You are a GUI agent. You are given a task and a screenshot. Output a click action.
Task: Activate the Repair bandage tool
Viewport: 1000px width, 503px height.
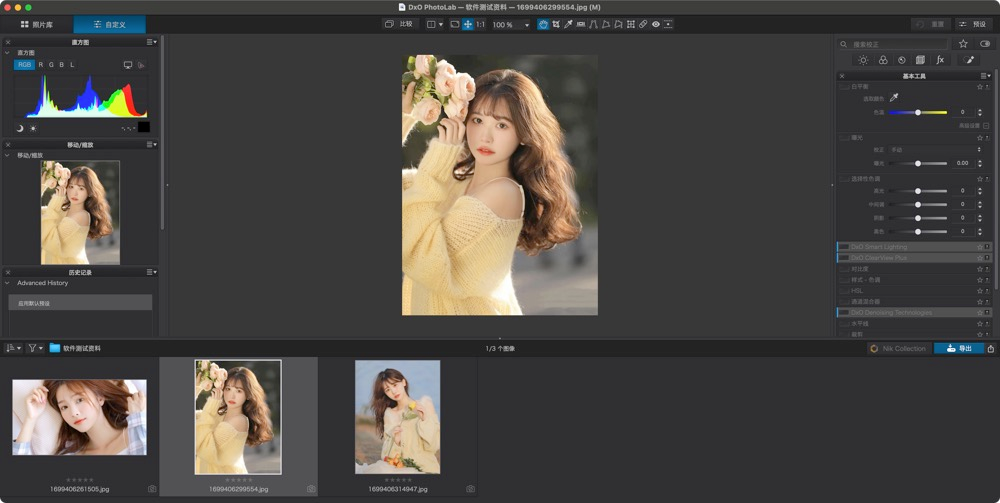643,24
